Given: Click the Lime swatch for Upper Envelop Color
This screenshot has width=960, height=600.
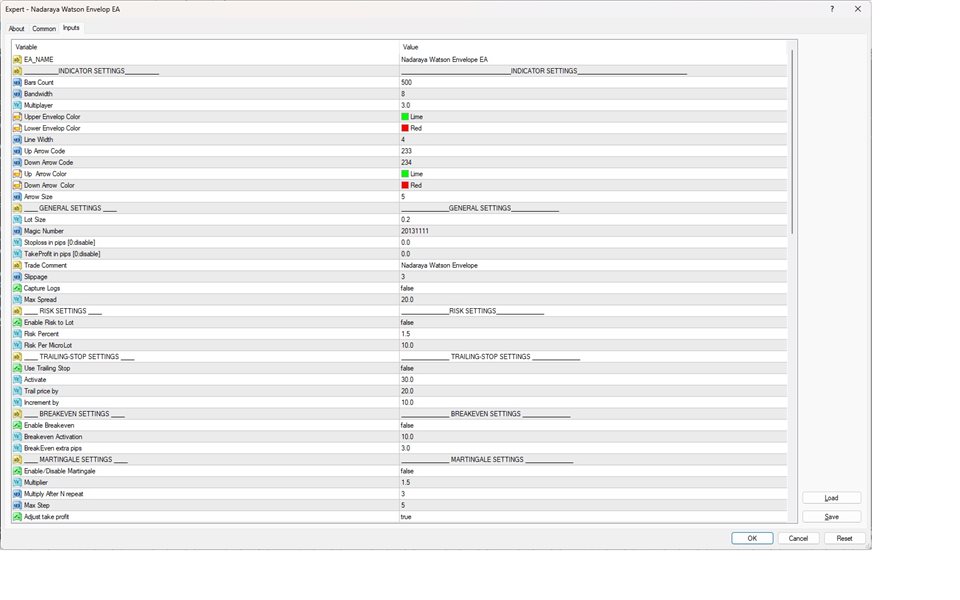Looking at the screenshot, I should click(x=405, y=116).
